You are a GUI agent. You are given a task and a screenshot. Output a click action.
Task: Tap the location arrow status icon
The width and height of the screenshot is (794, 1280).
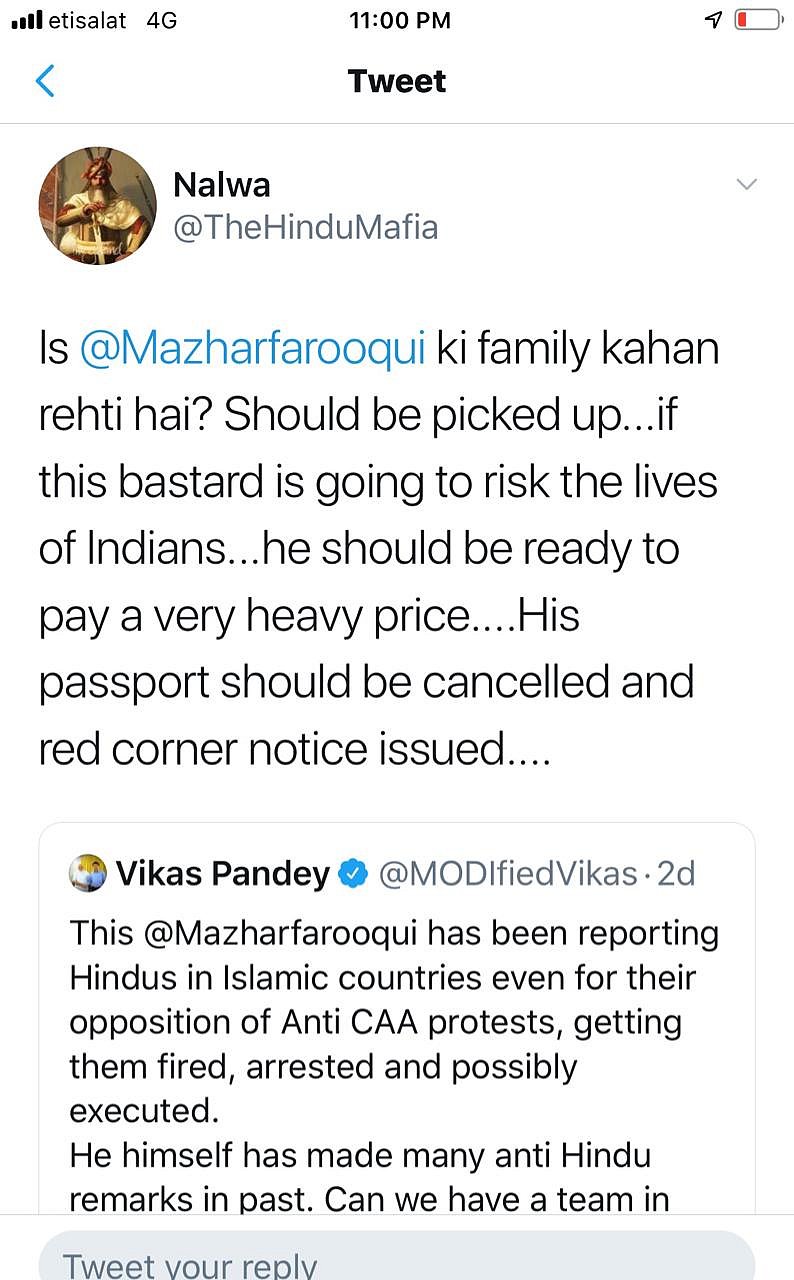pyautogui.click(x=713, y=20)
